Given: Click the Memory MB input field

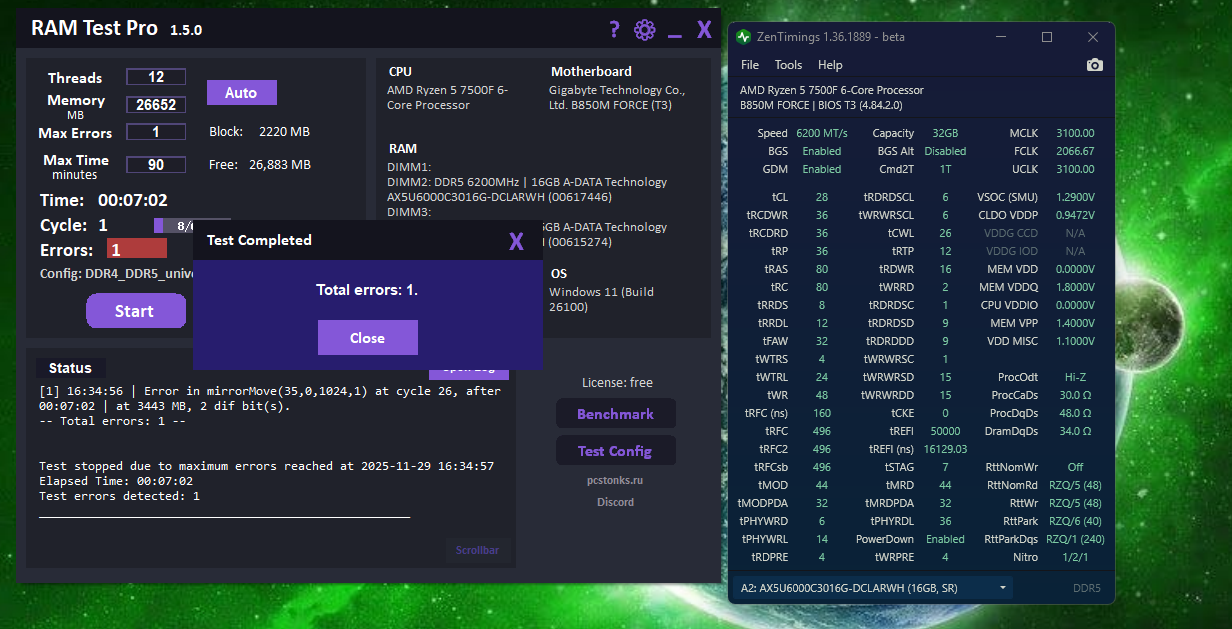Looking at the screenshot, I should point(156,105).
